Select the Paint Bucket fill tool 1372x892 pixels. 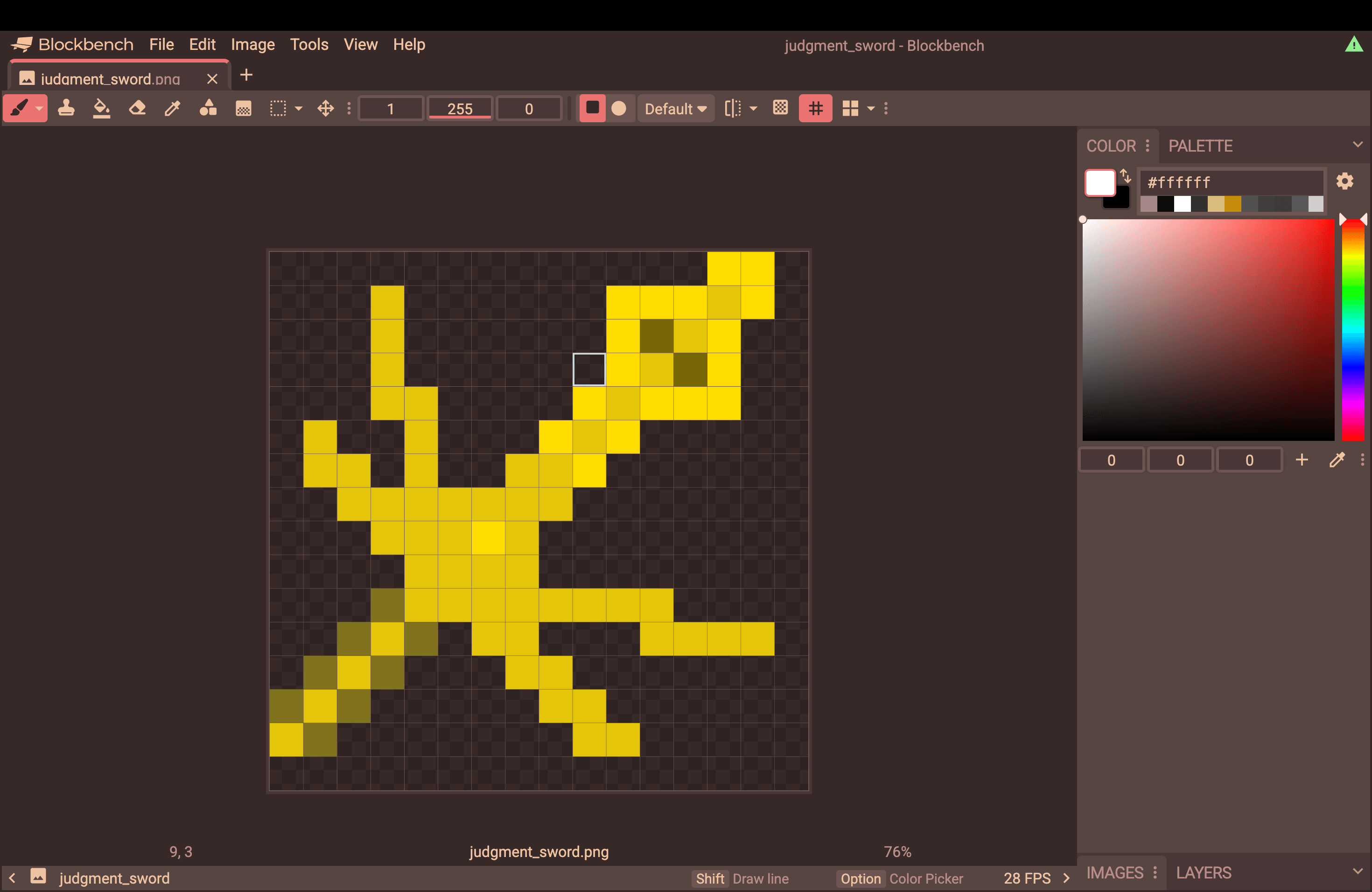tap(101, 108)
